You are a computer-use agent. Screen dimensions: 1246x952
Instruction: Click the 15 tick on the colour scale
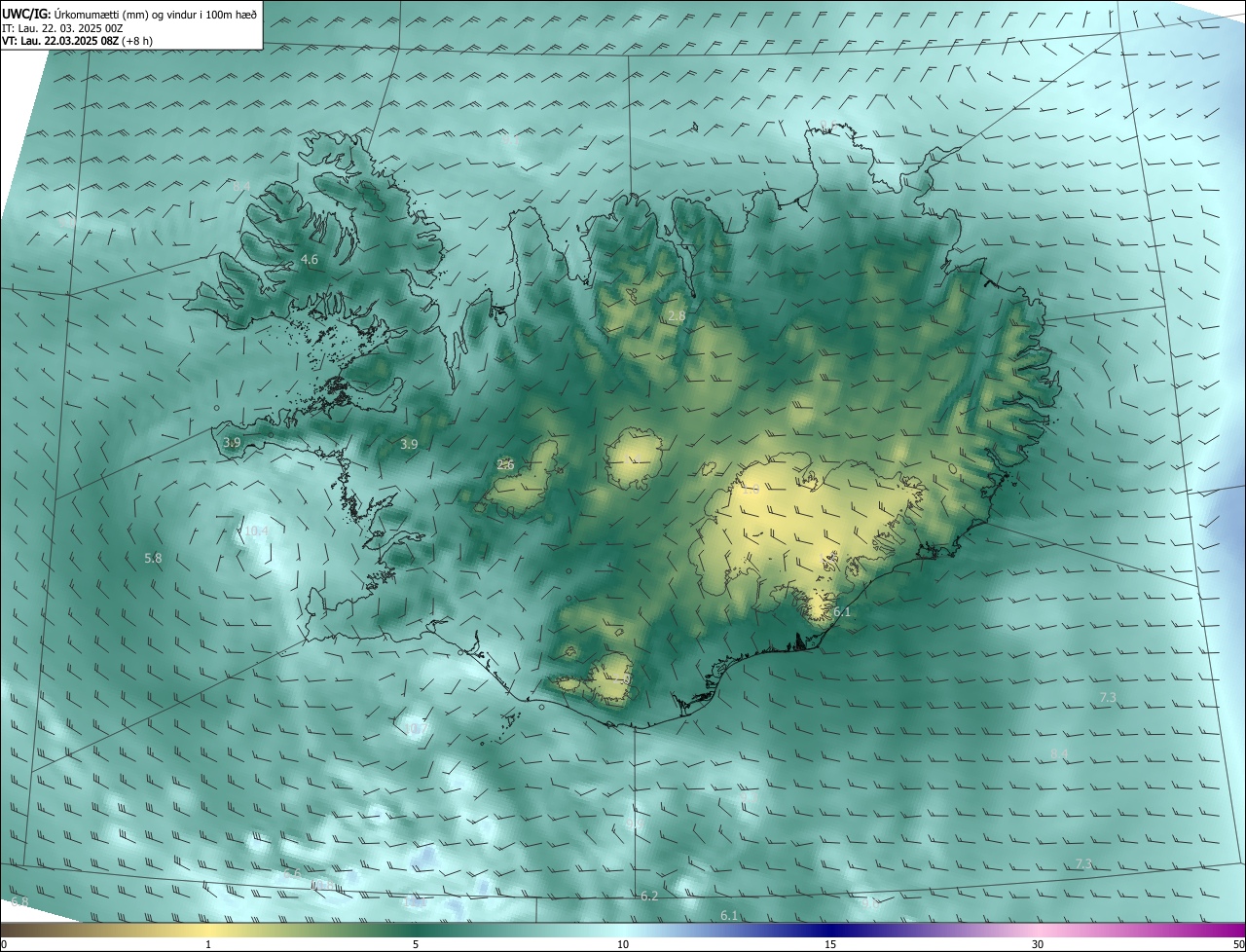pos(830,945)
